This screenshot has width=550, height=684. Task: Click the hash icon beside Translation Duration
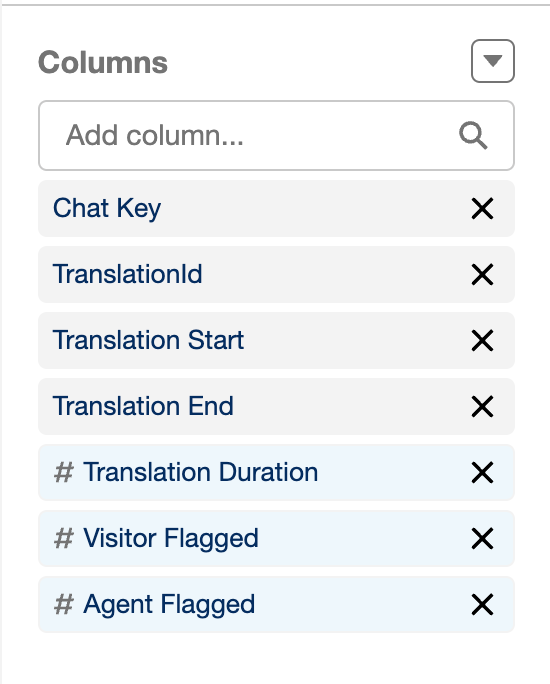[64, 472]
